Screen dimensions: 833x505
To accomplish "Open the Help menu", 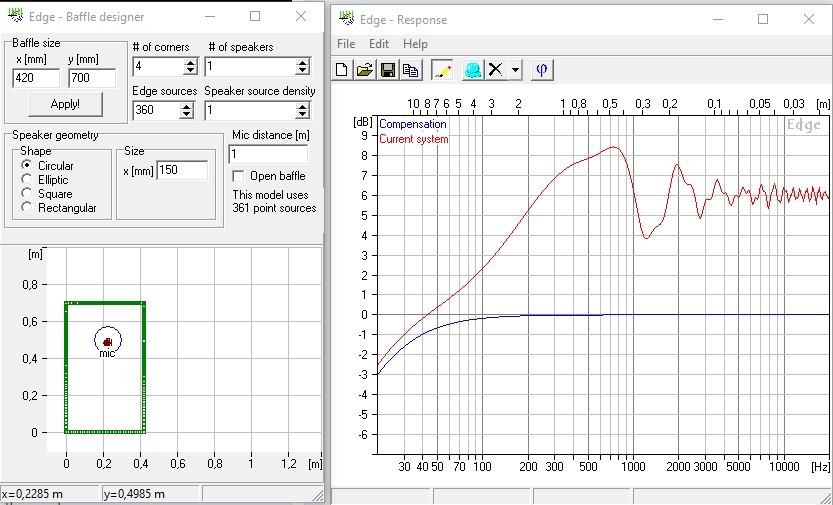I will click(415, 44).
